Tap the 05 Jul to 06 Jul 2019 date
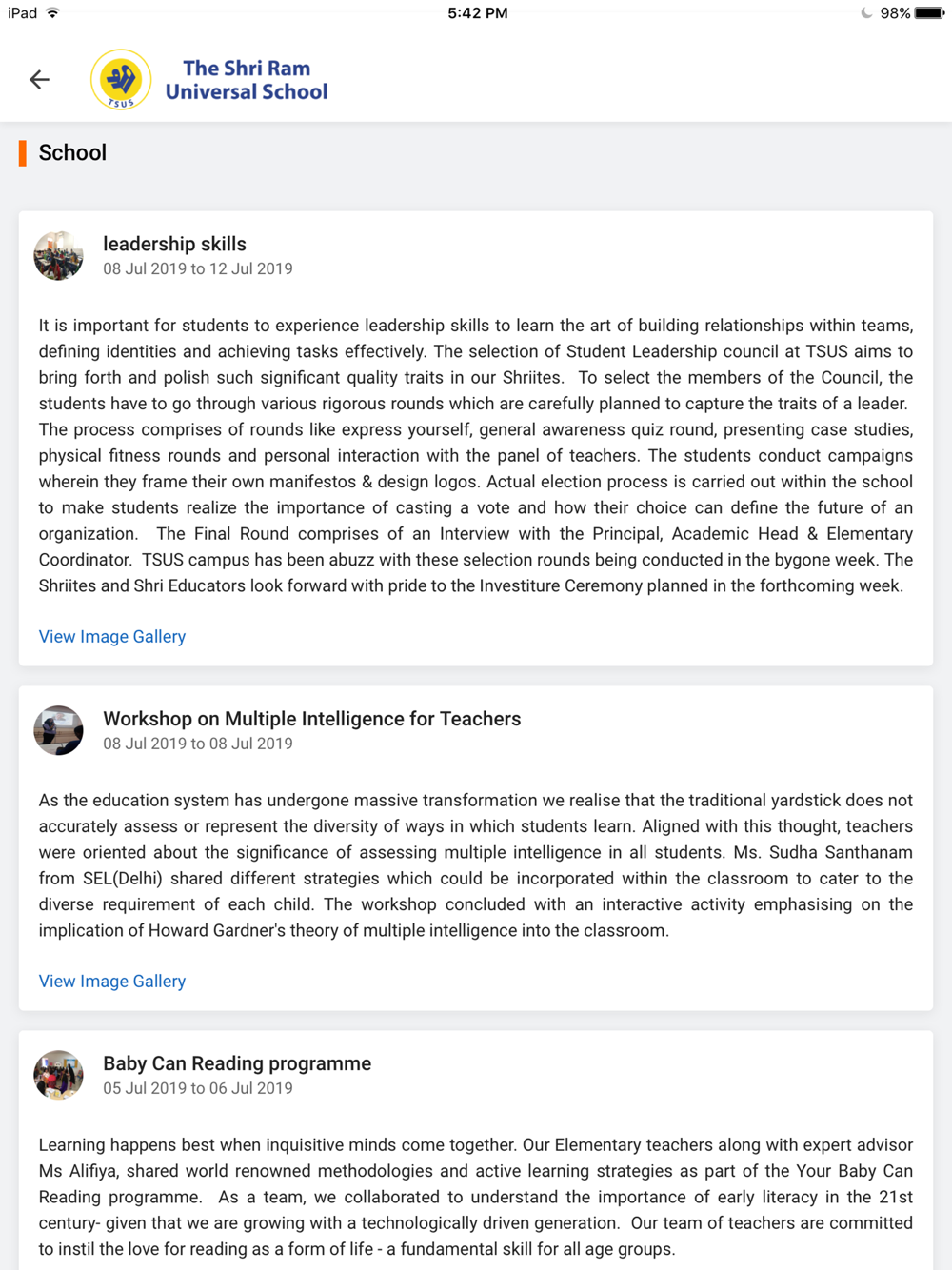This screenshot has width=952, height=1270. (x=198, y=1088)
